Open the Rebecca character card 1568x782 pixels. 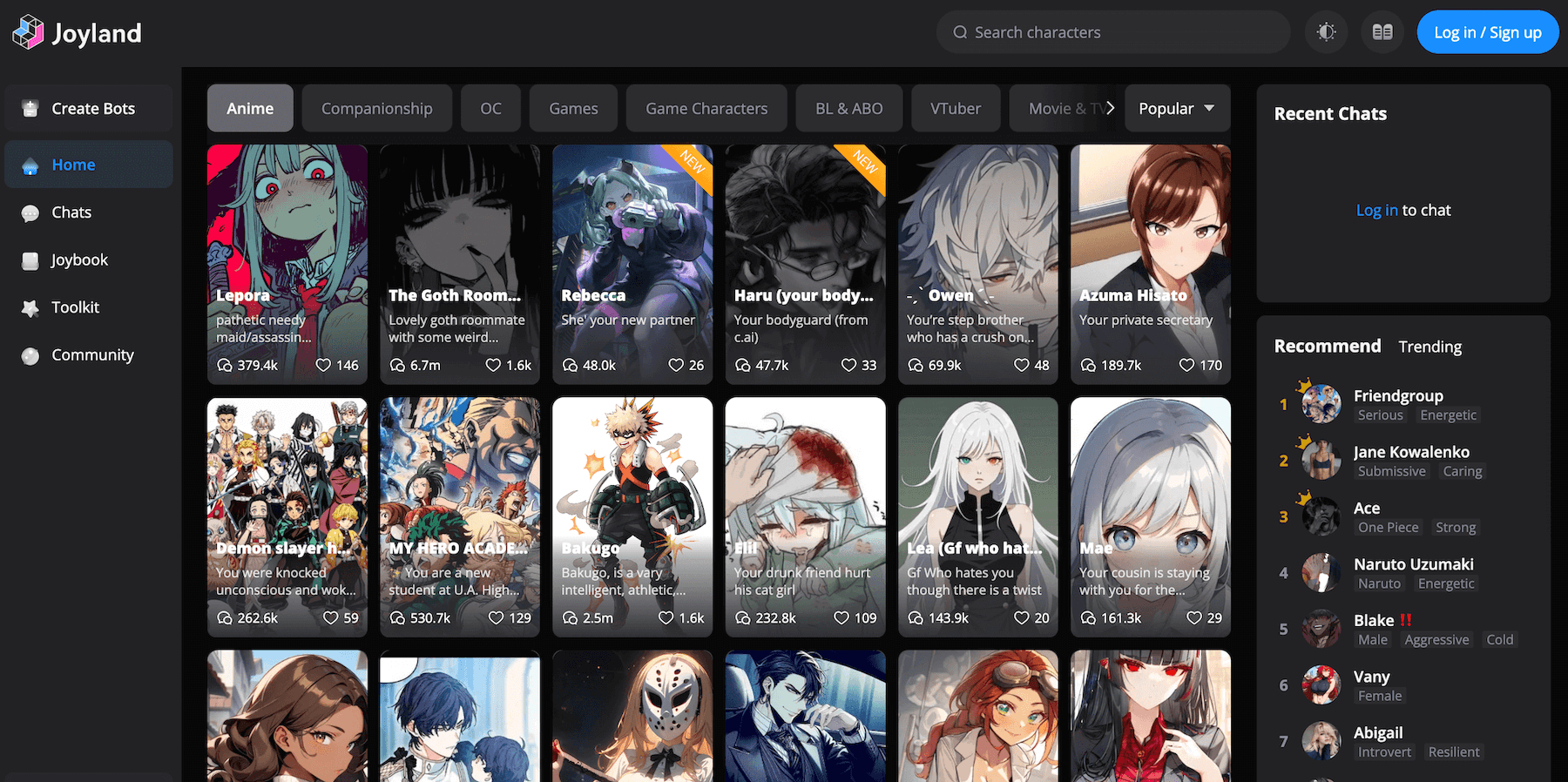(632, 264)
